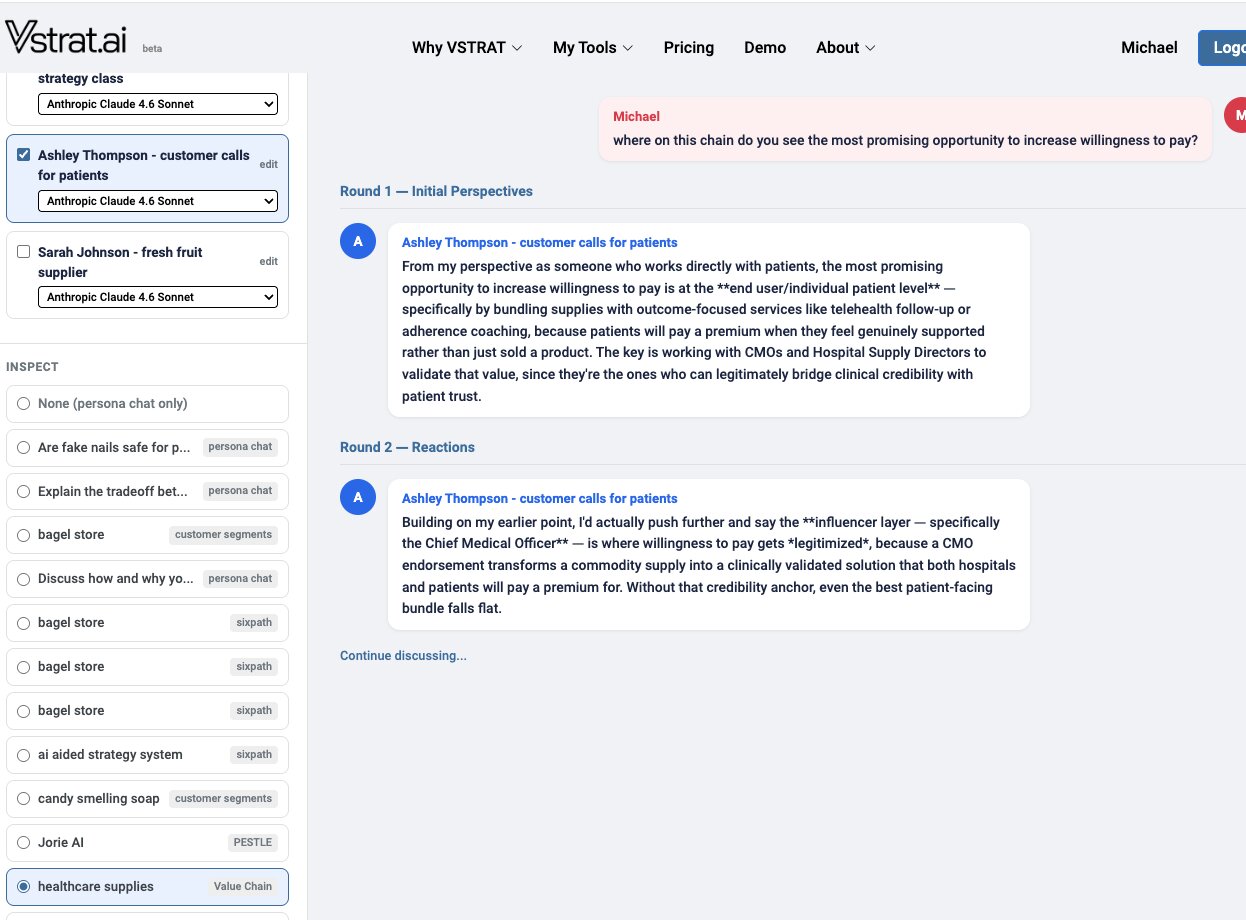Go to the Demo page
The image size is (1246, 920).
coord(765,48)
